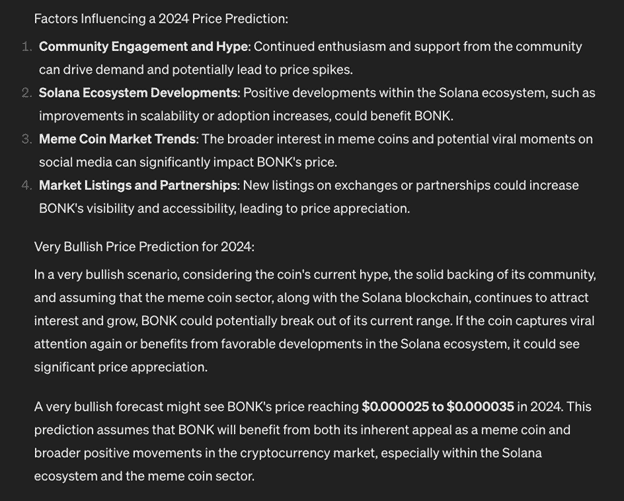Click the 'Factors Influencing a 2024 Price Prediction' heading
The image size is (624, 501).
tap(161, 19)
